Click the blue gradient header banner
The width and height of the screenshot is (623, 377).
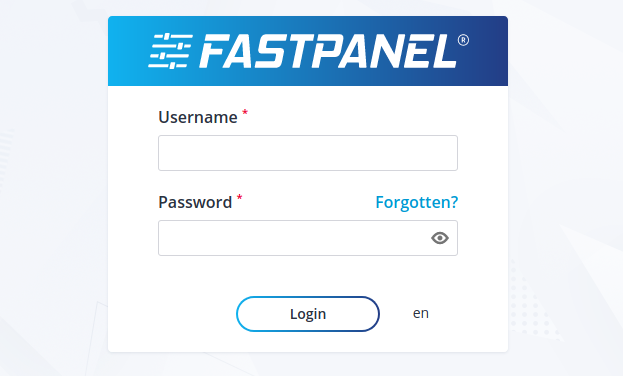click(308, 51)
